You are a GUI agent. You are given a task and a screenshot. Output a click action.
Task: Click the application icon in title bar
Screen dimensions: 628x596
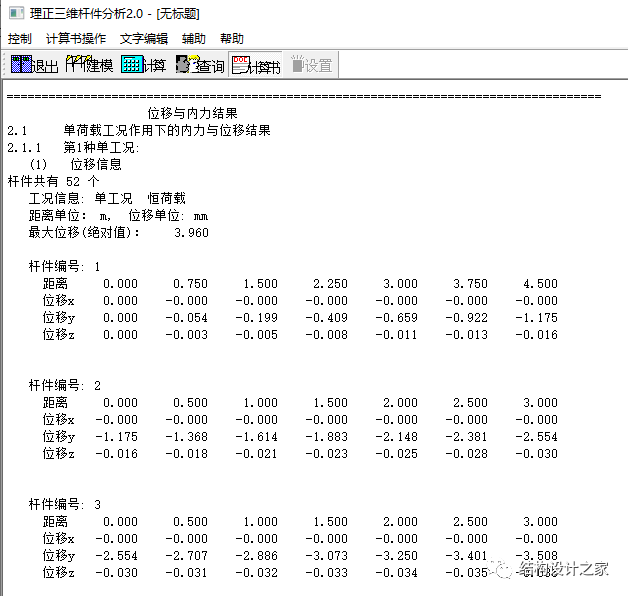click(x=16, y=13)
